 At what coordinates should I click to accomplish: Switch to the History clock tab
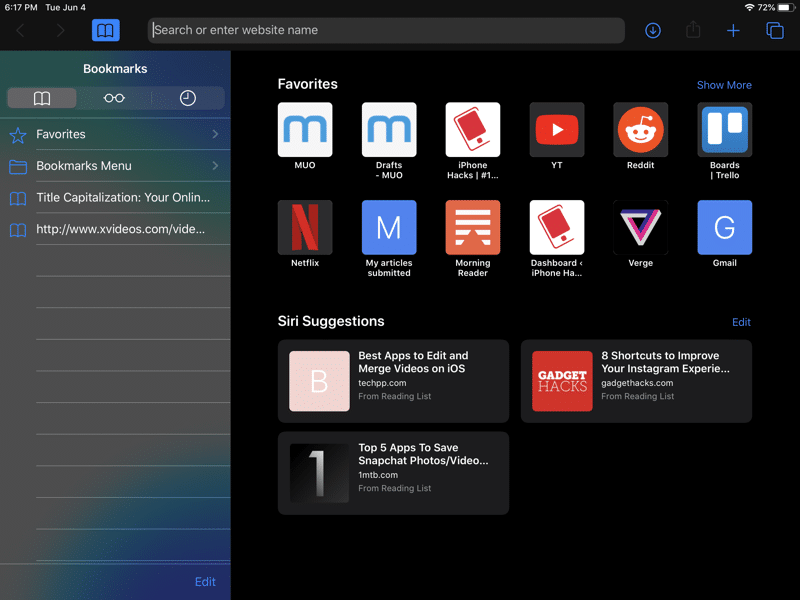188,98
